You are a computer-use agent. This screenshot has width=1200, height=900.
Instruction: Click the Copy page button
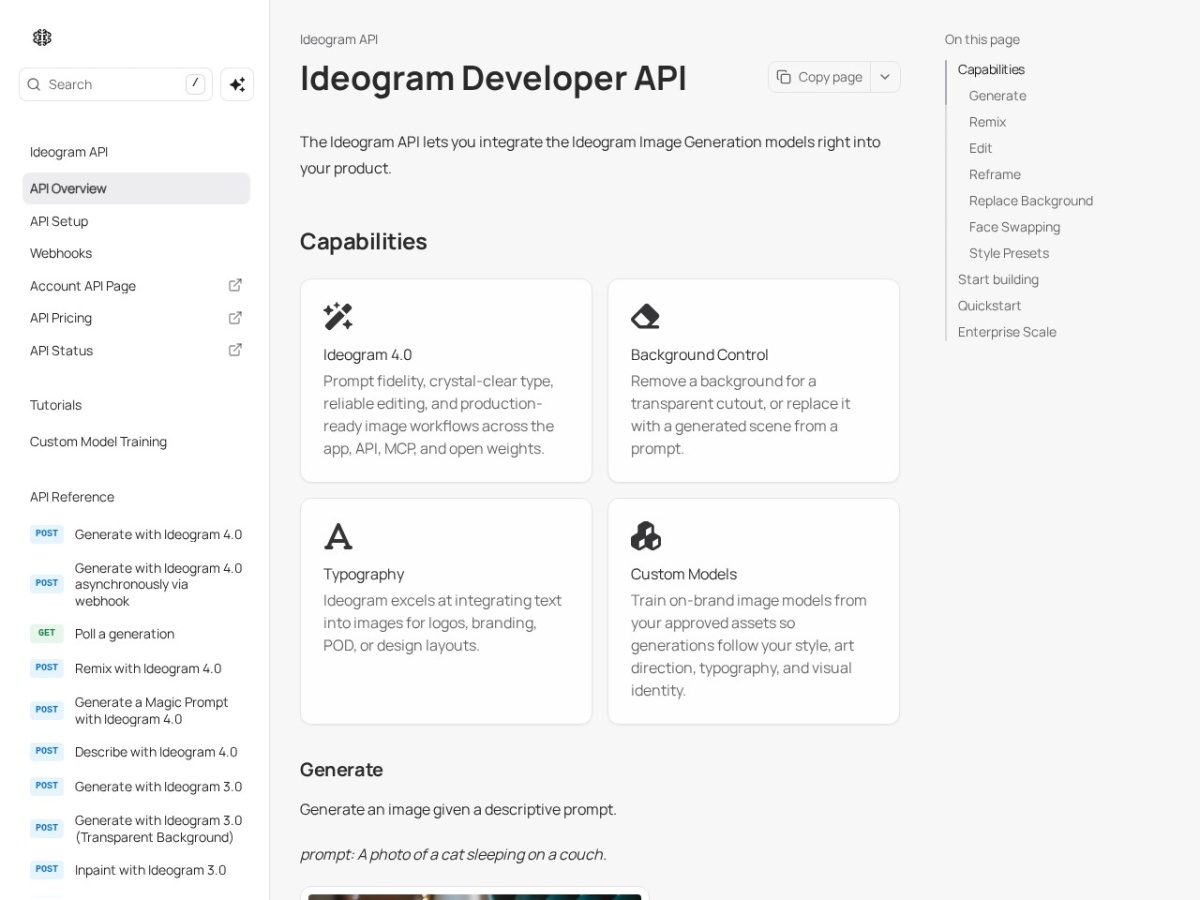coord(819,77)
